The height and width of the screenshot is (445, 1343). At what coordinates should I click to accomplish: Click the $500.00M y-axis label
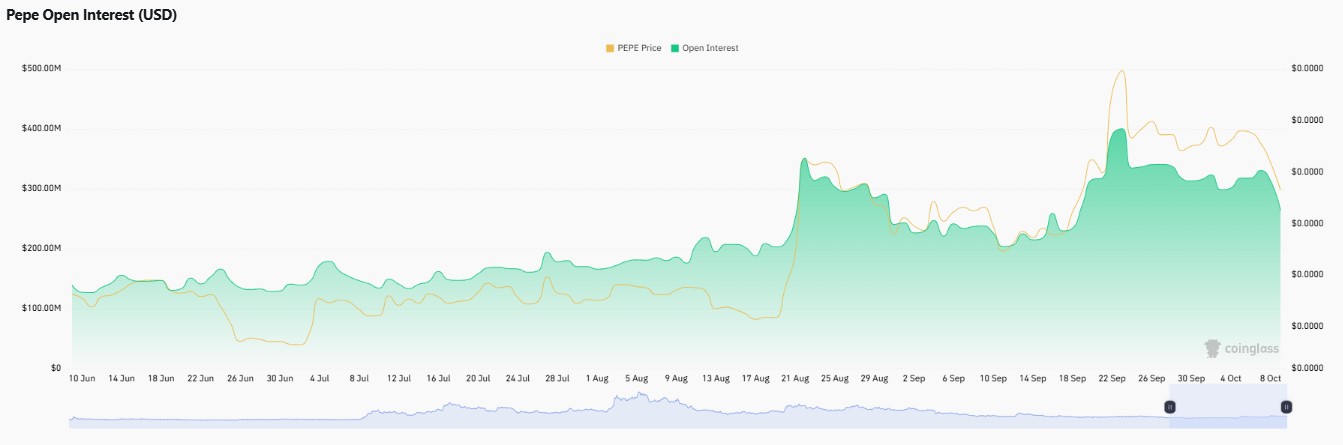40,68
